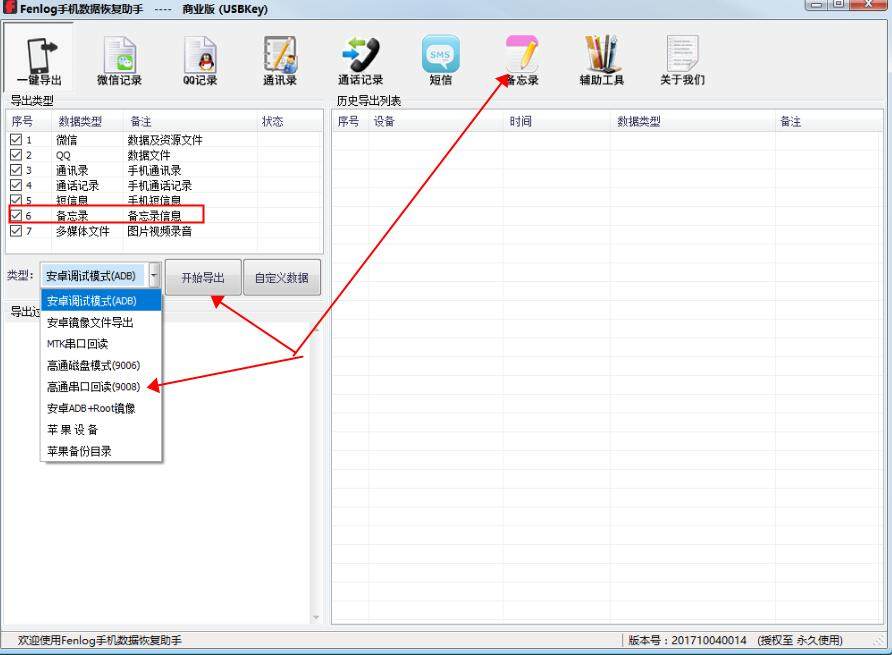The width and height of the screenshot is (892, 655).
Task: Toggle checkbox for row 4 通话记录
Action: [16, 185]
